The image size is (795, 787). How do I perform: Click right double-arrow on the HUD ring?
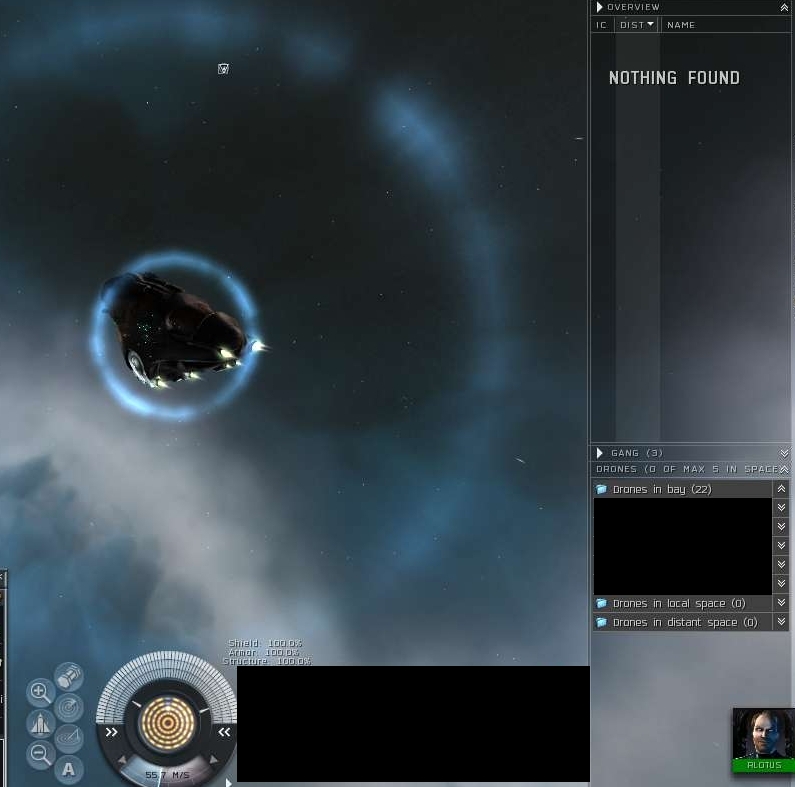(x=224, y=732)
